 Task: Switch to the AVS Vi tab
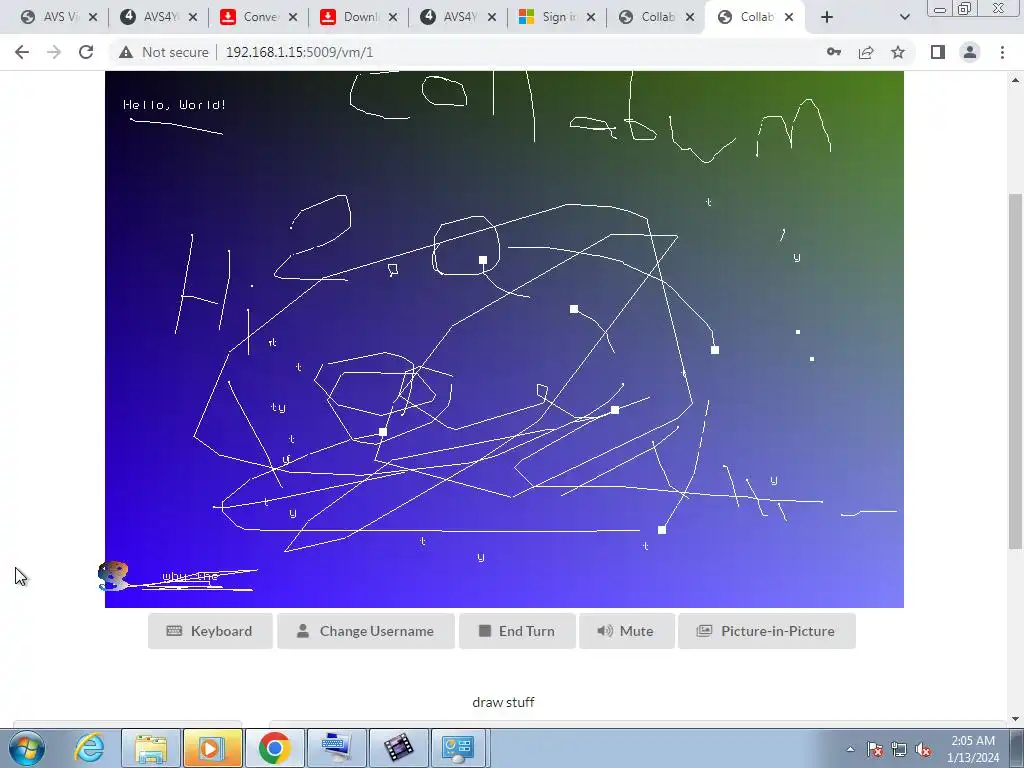(57, 18)
